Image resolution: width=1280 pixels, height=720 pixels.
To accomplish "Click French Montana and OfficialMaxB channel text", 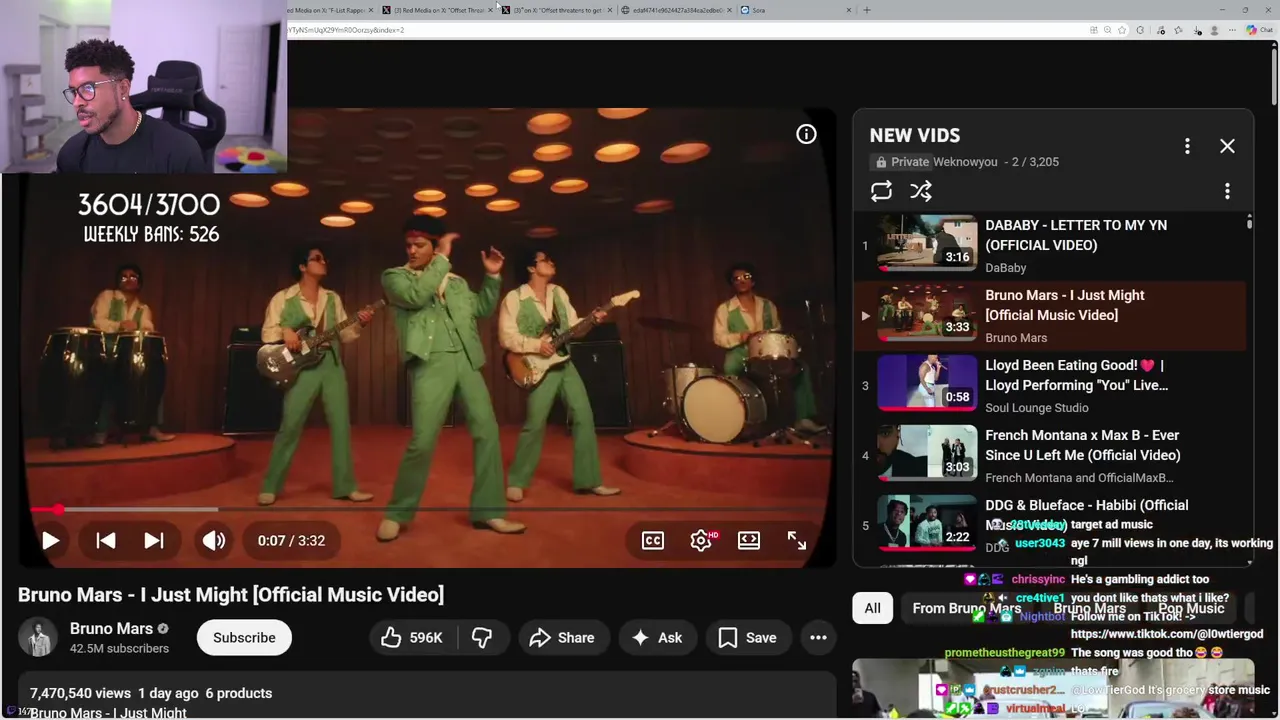I will pyautogui.click(x=1079, y=478).
